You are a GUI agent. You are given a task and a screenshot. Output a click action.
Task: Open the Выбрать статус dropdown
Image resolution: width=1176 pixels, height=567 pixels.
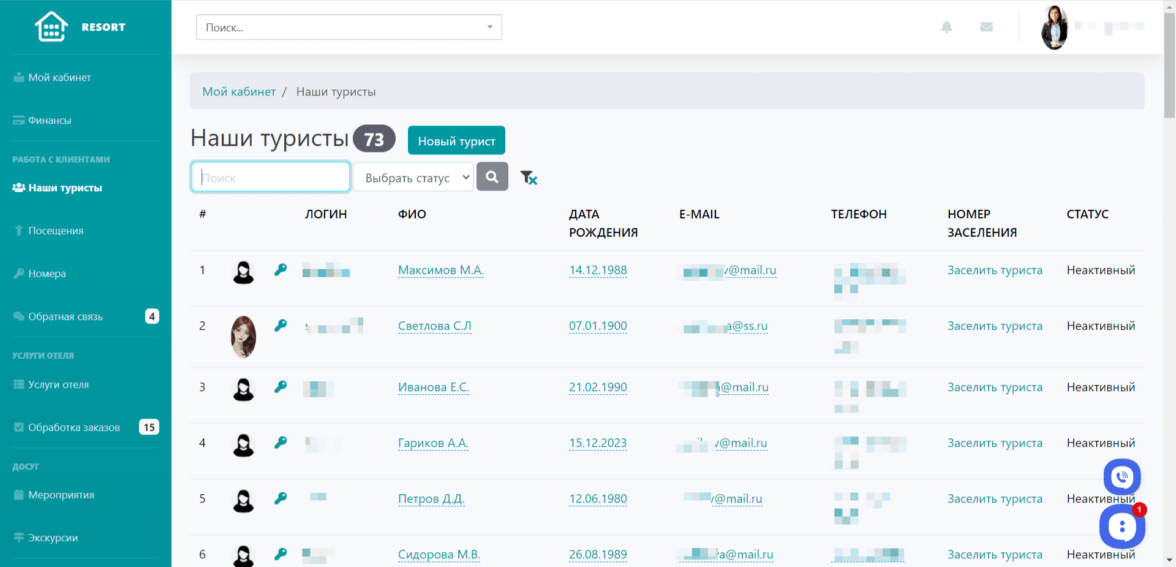click(413, 177)
